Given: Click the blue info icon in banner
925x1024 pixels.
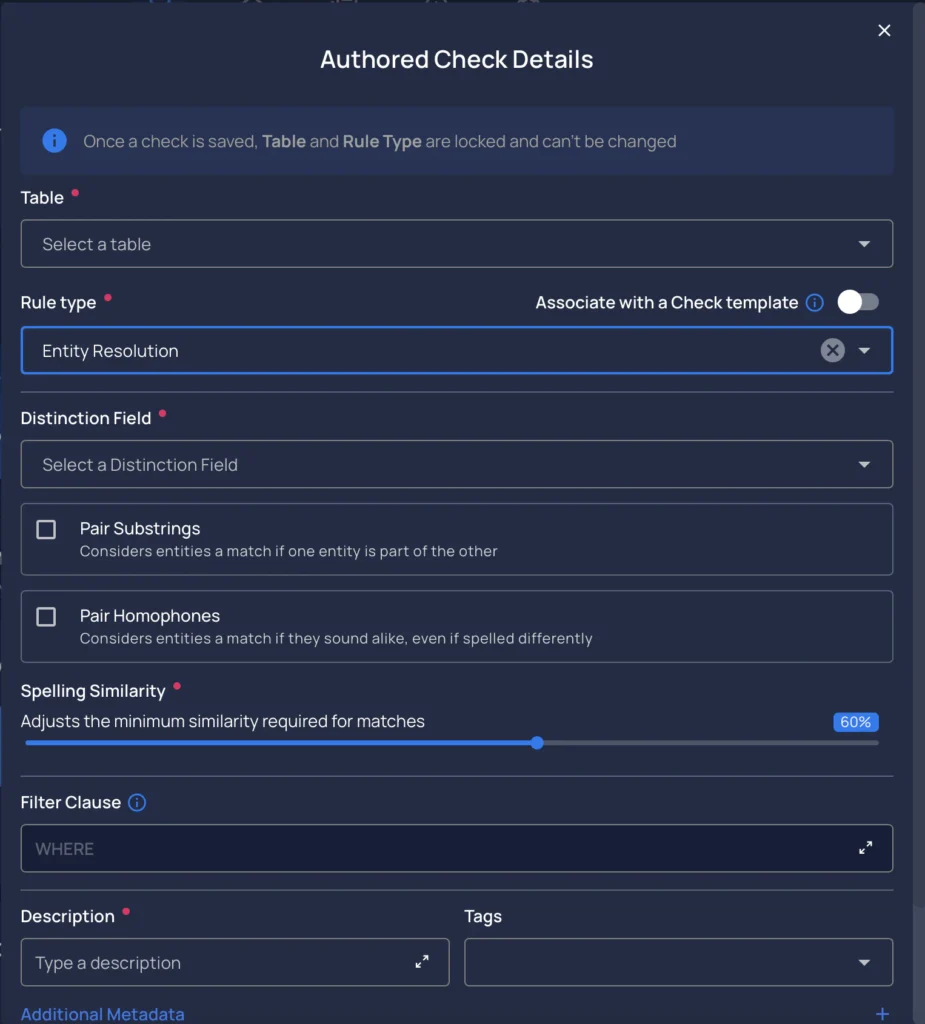Looking at the screenshot, I should click(54, 140).
